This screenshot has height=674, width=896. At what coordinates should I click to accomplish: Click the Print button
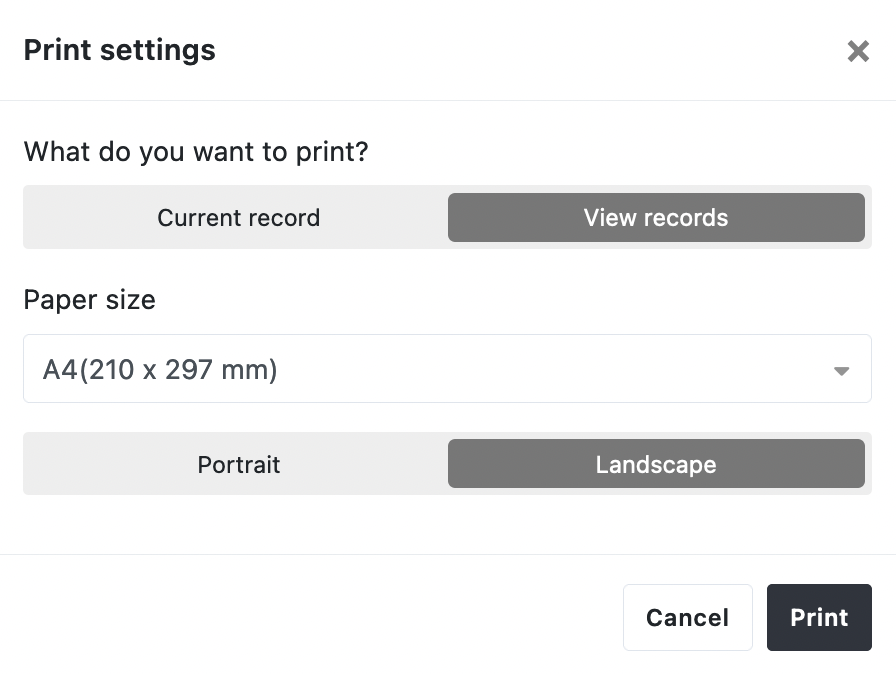pos(819,618)
